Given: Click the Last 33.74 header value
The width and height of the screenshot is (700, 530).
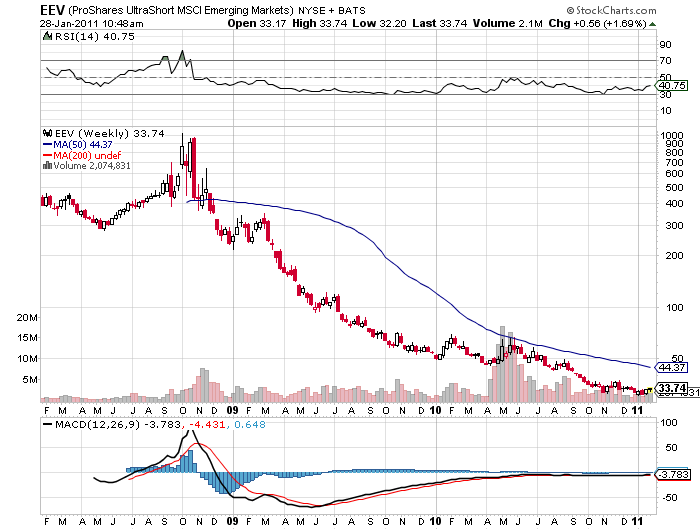Looking at the screenshot, I should pos(439,24).
